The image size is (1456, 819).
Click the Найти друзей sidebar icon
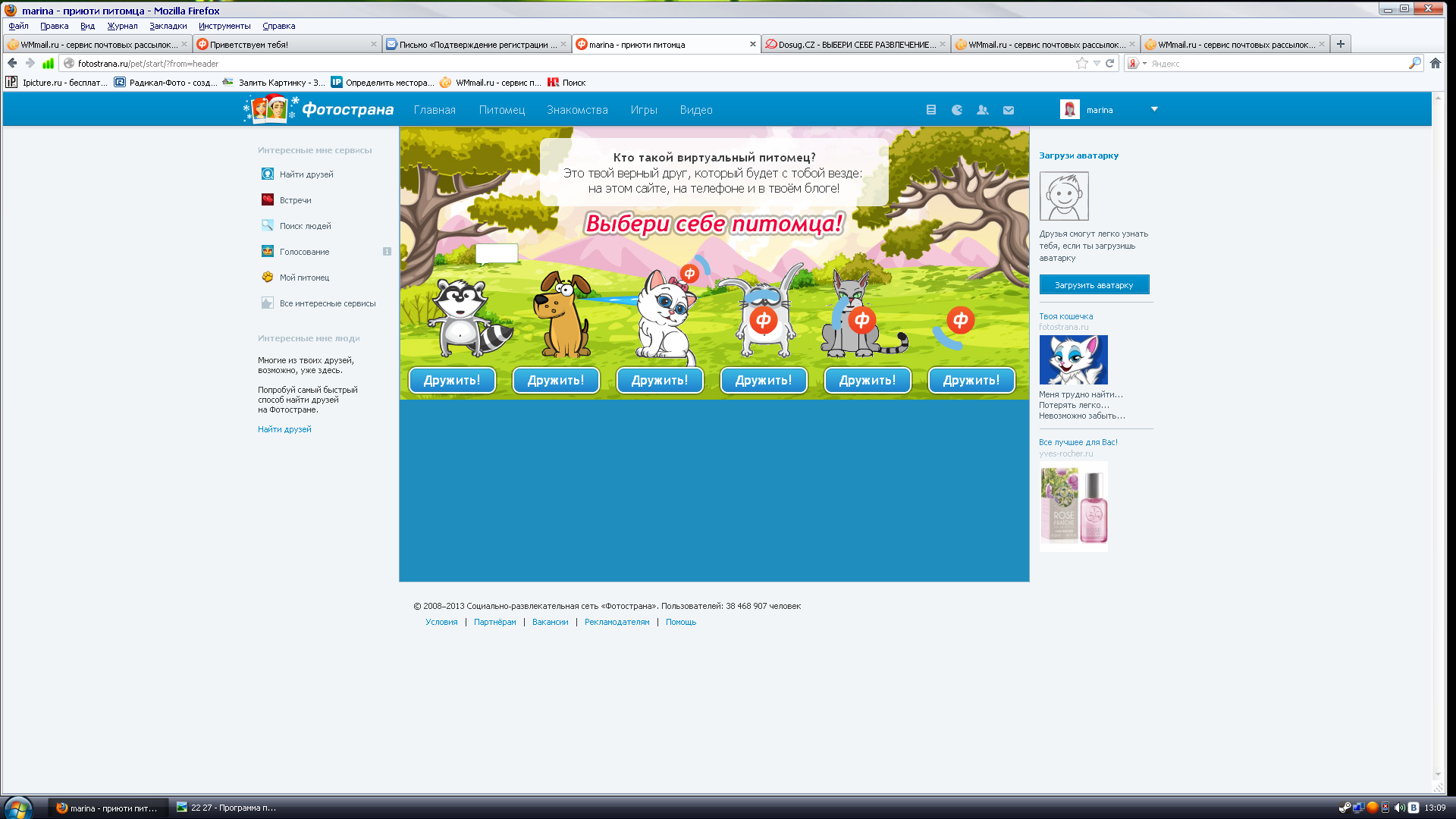point(268,174)
